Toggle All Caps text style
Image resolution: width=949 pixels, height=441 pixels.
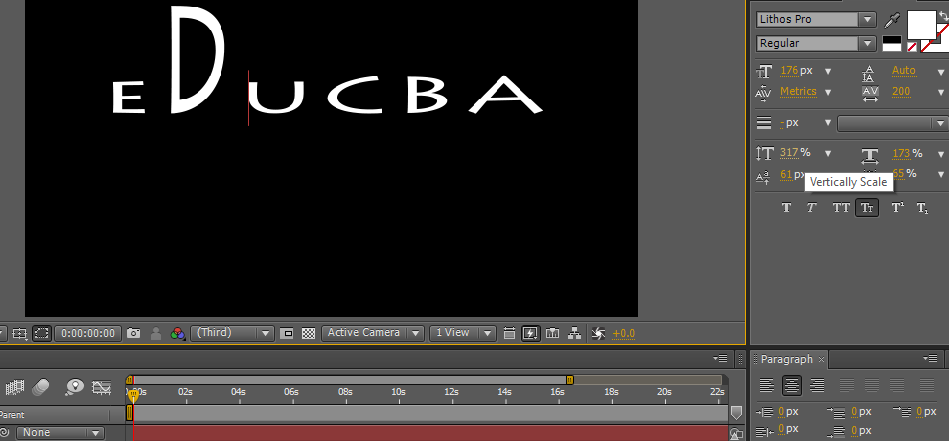841,208
